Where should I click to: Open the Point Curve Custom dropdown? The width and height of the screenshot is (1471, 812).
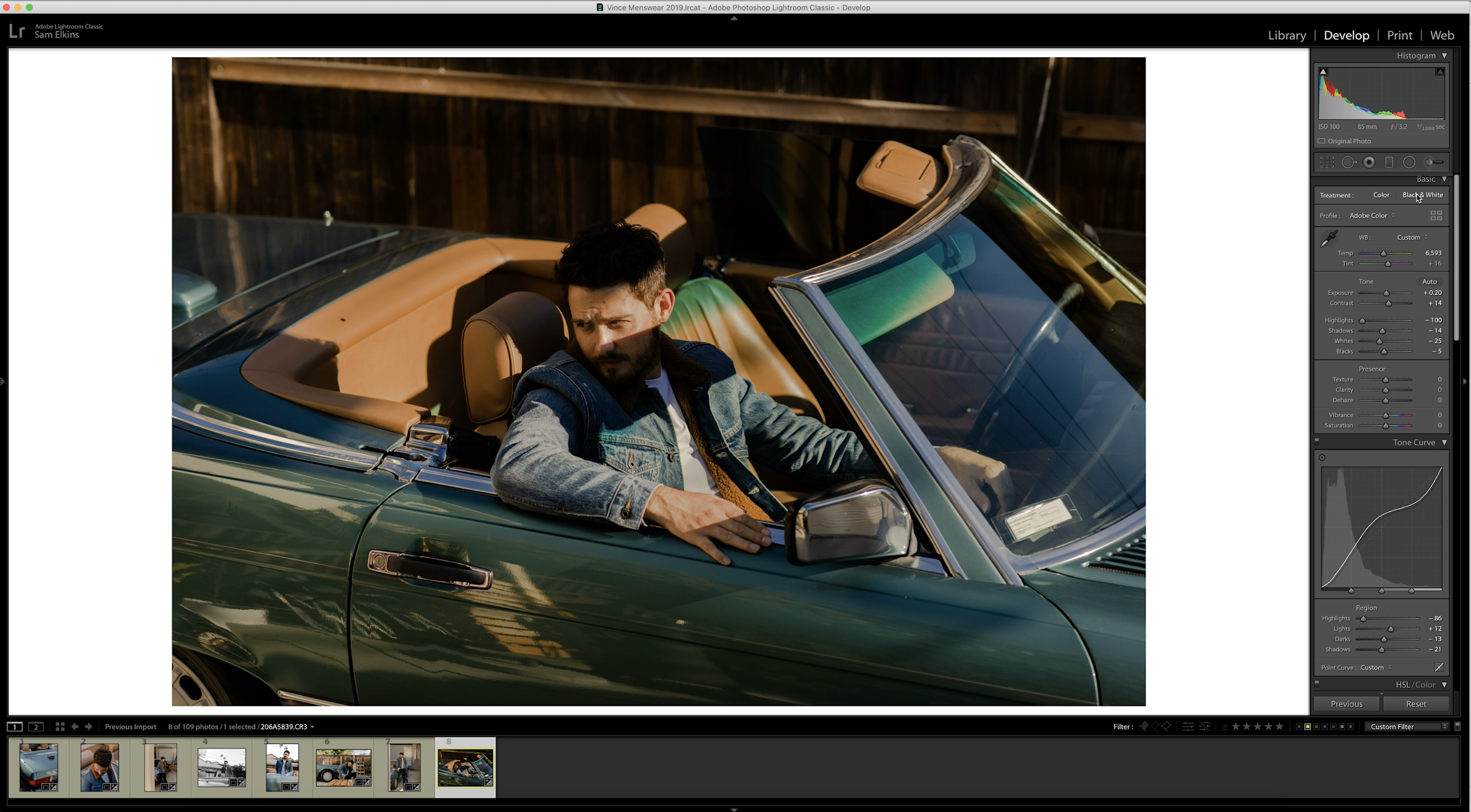pyautogui.click(x=1376, y=668)
